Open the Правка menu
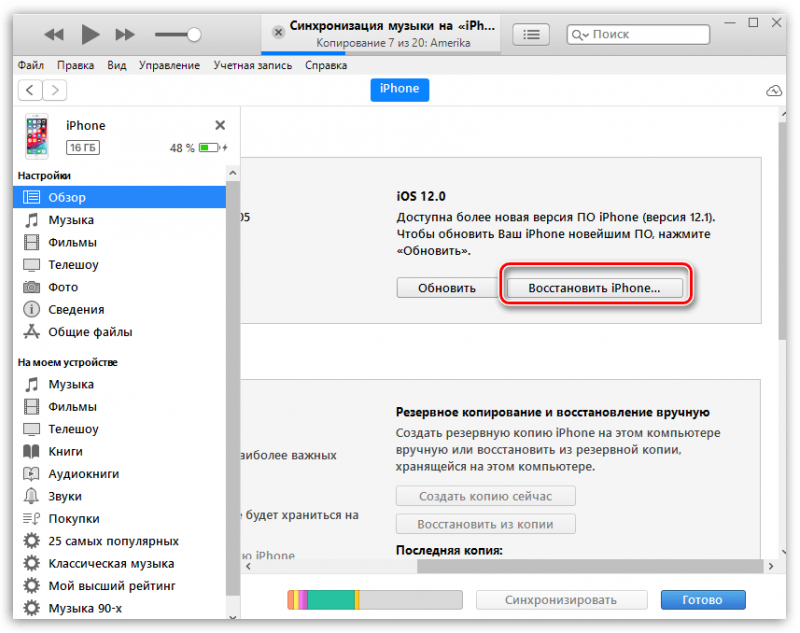Viewport: 800px width, 633px height. pyautogui.click(x=76, y=65)
